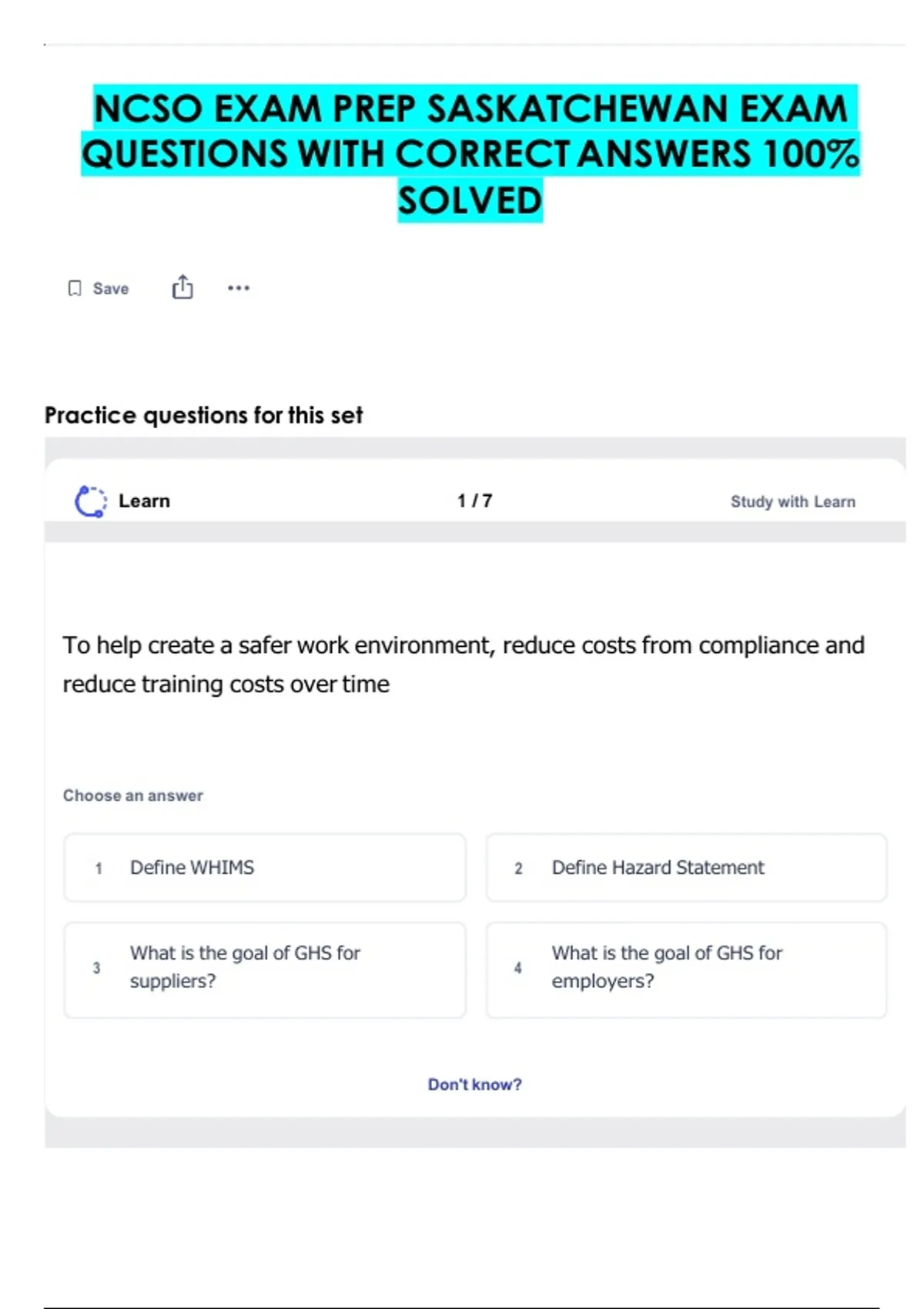Click the number 3 badge beside suppliers answer
Viewport: 924px width, 1309px height.
click(96, 968)
